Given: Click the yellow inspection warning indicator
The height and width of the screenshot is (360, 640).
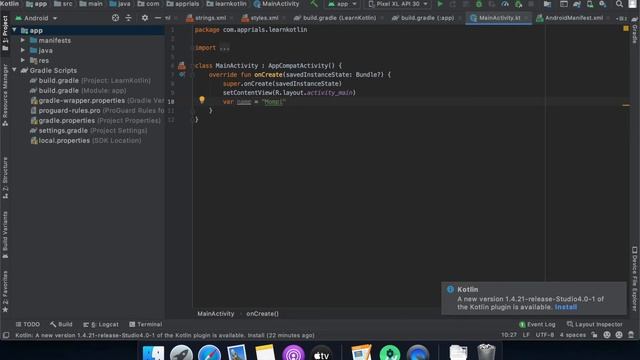Looking at the screenshot, I should pos(626,28).
